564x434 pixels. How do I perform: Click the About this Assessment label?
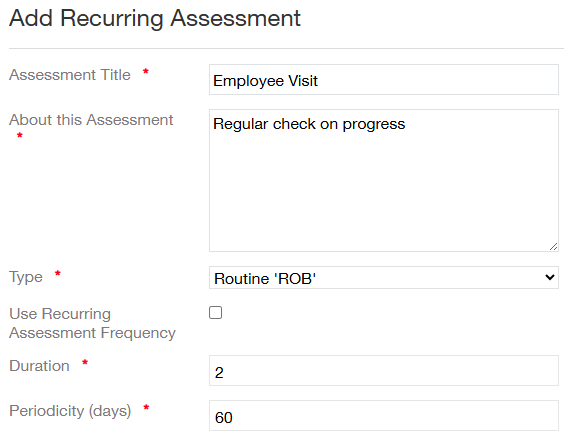(x=91, y=120)
